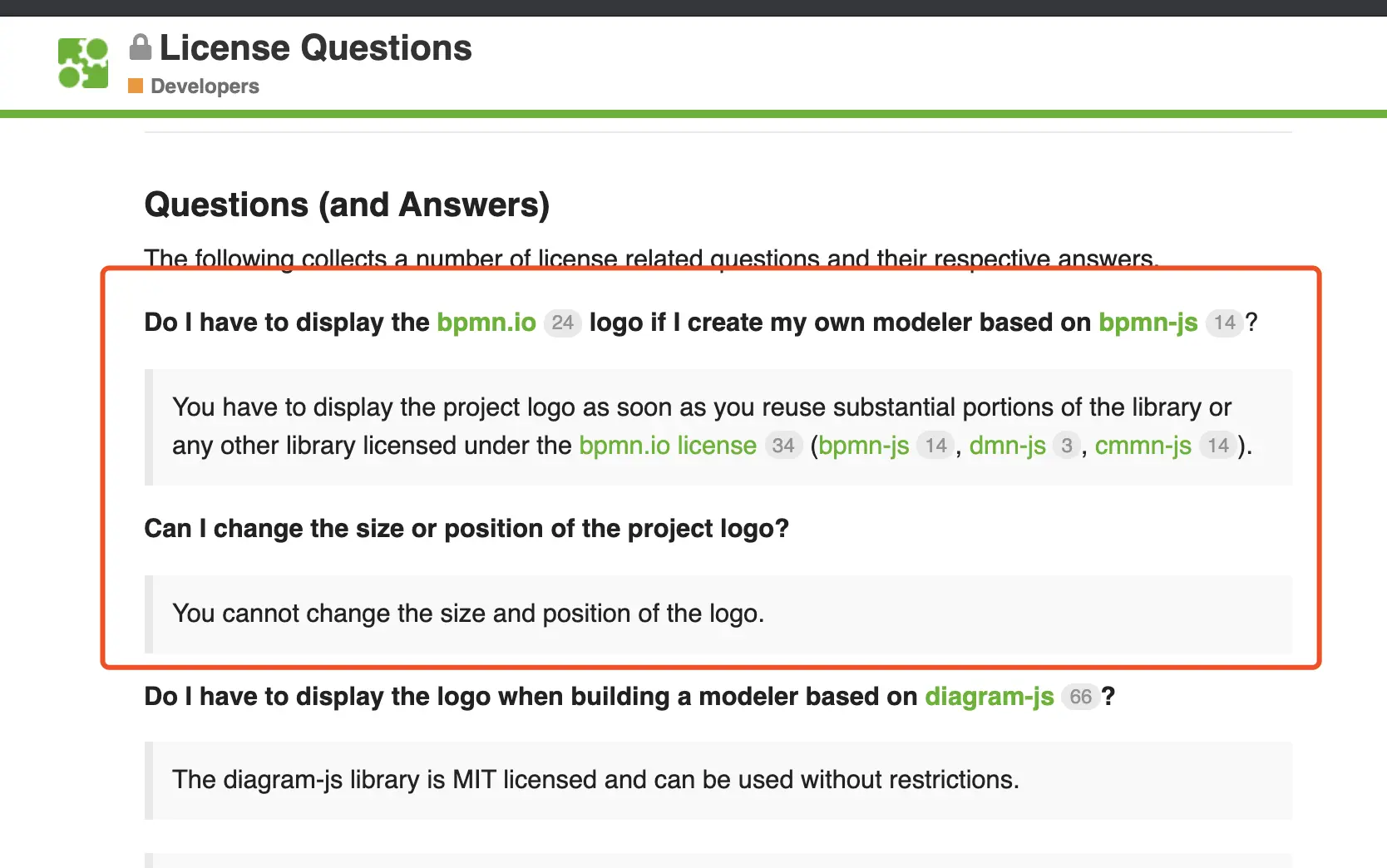This screenshot has width=1387, height=868.
Task: Click the 24 click-count badge after bpmn.io
Action: click(563, 323)
